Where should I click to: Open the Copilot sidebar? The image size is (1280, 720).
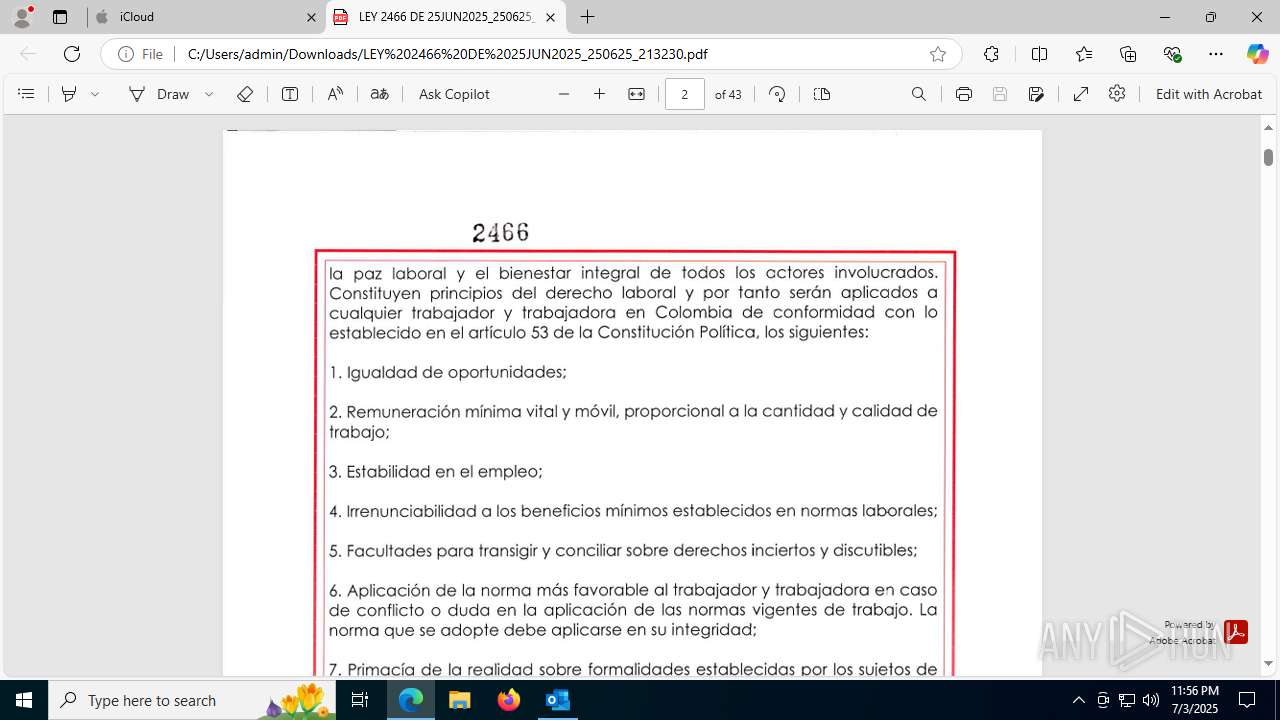[x=1257, y=54]
